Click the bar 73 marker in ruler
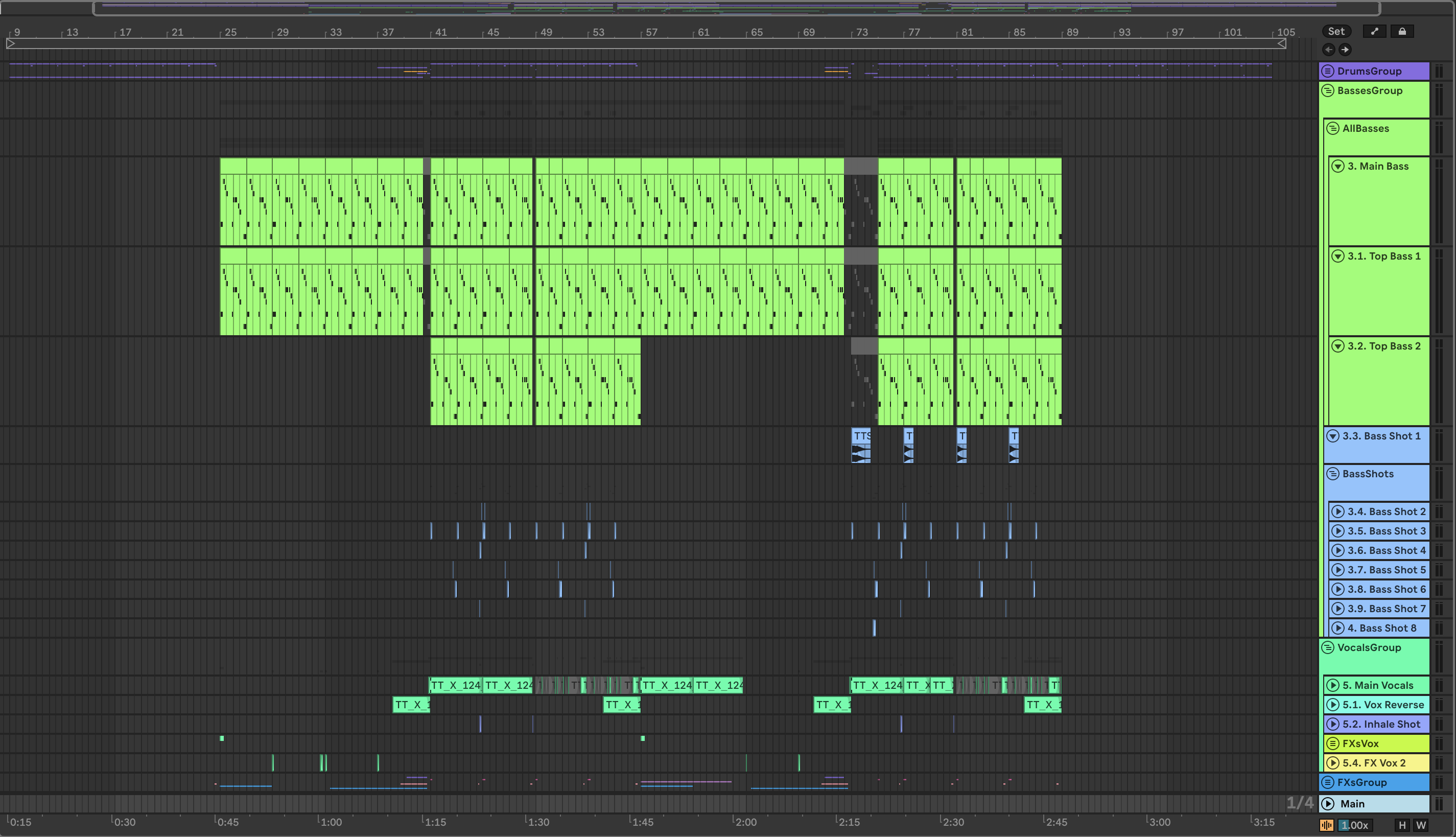The width and height of the screenshot is (1456, 837). [861, 32]
